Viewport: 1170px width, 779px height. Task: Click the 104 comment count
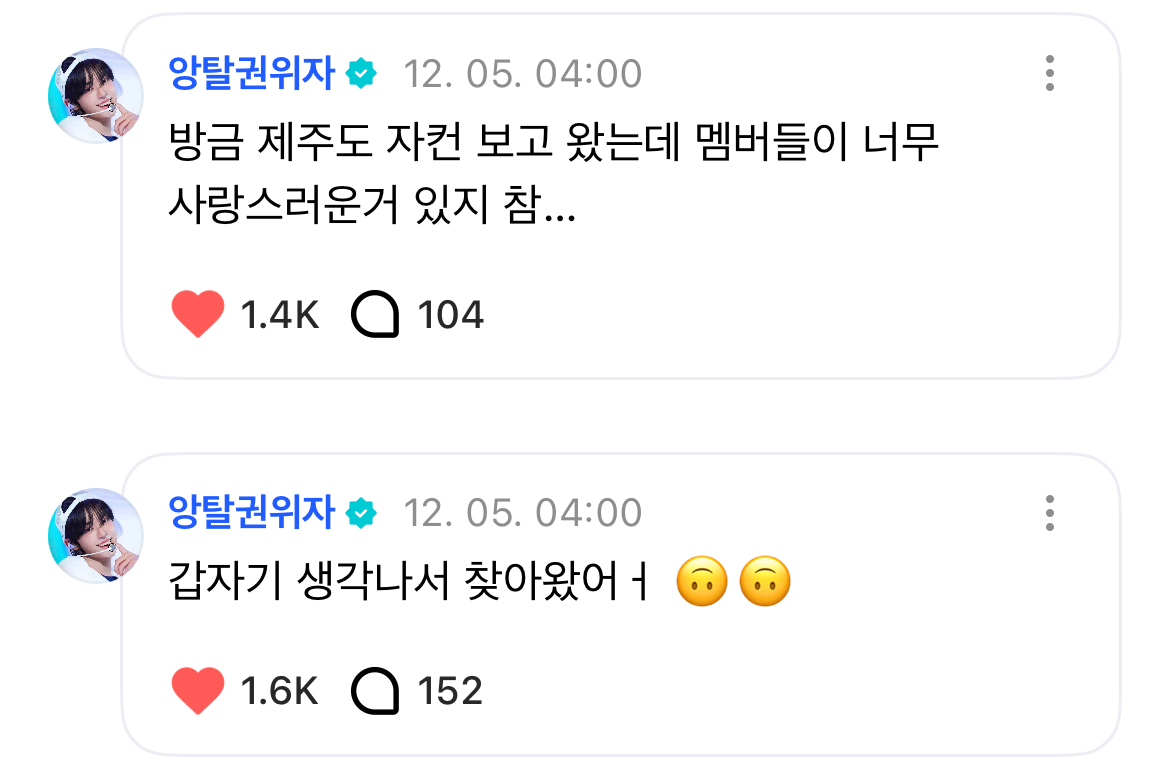coord(450,316)
